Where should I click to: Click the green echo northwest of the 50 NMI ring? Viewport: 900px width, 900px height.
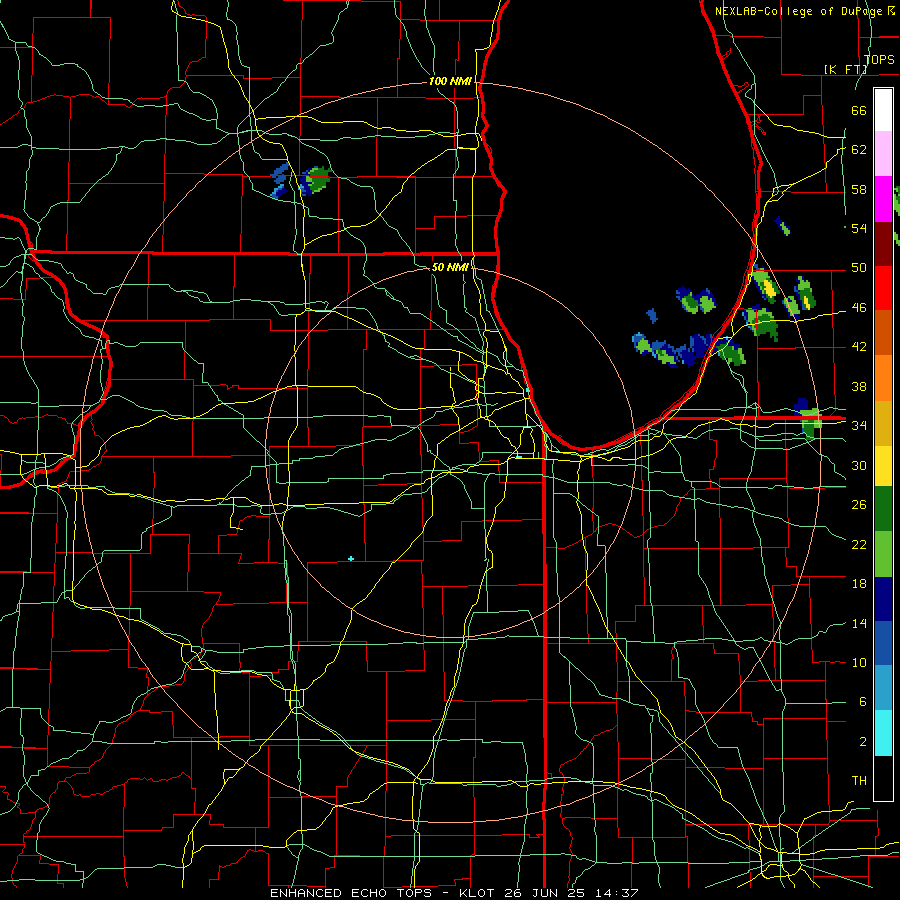point(315,181)
